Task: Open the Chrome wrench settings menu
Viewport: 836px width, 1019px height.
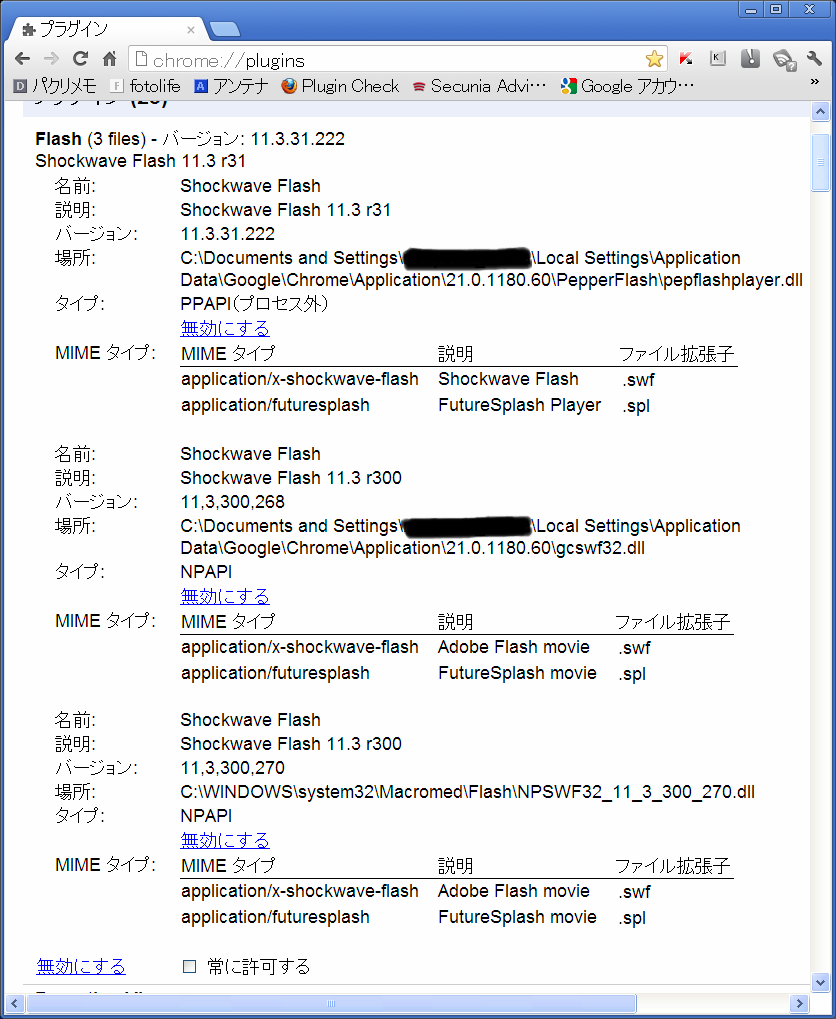Action: coord(814,59)
